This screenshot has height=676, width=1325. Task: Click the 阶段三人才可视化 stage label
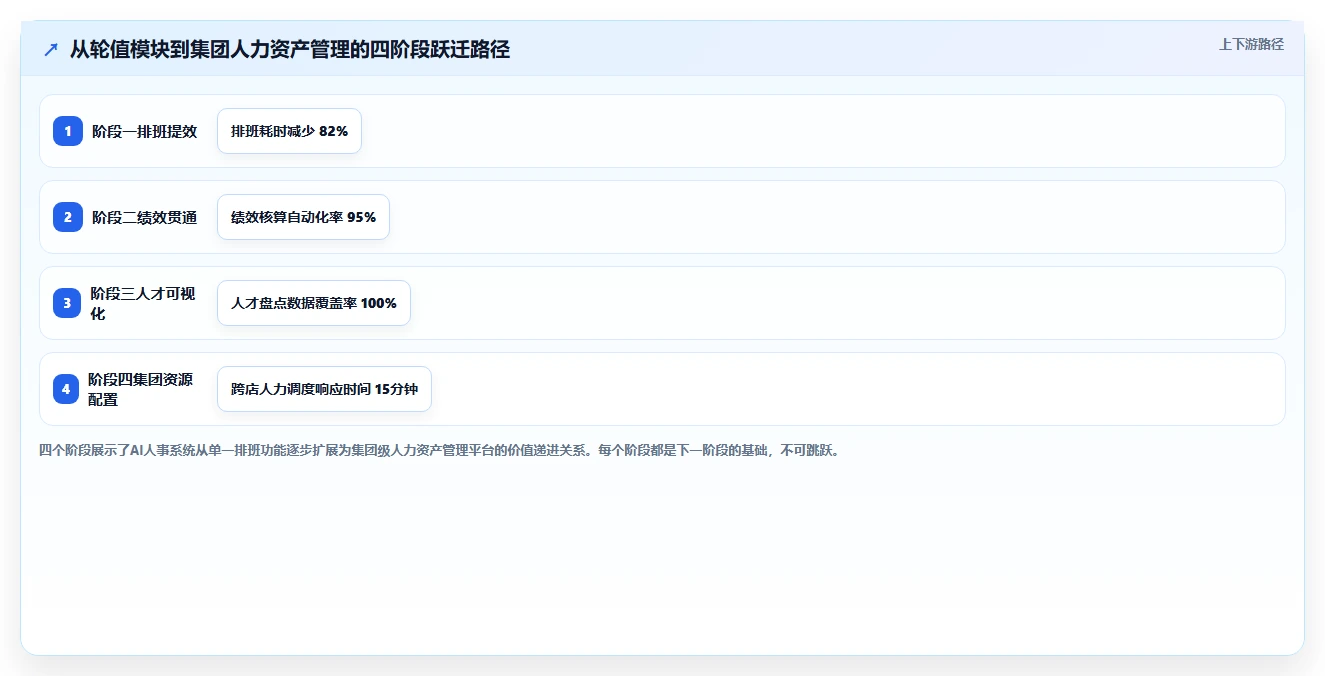[144, 303]
